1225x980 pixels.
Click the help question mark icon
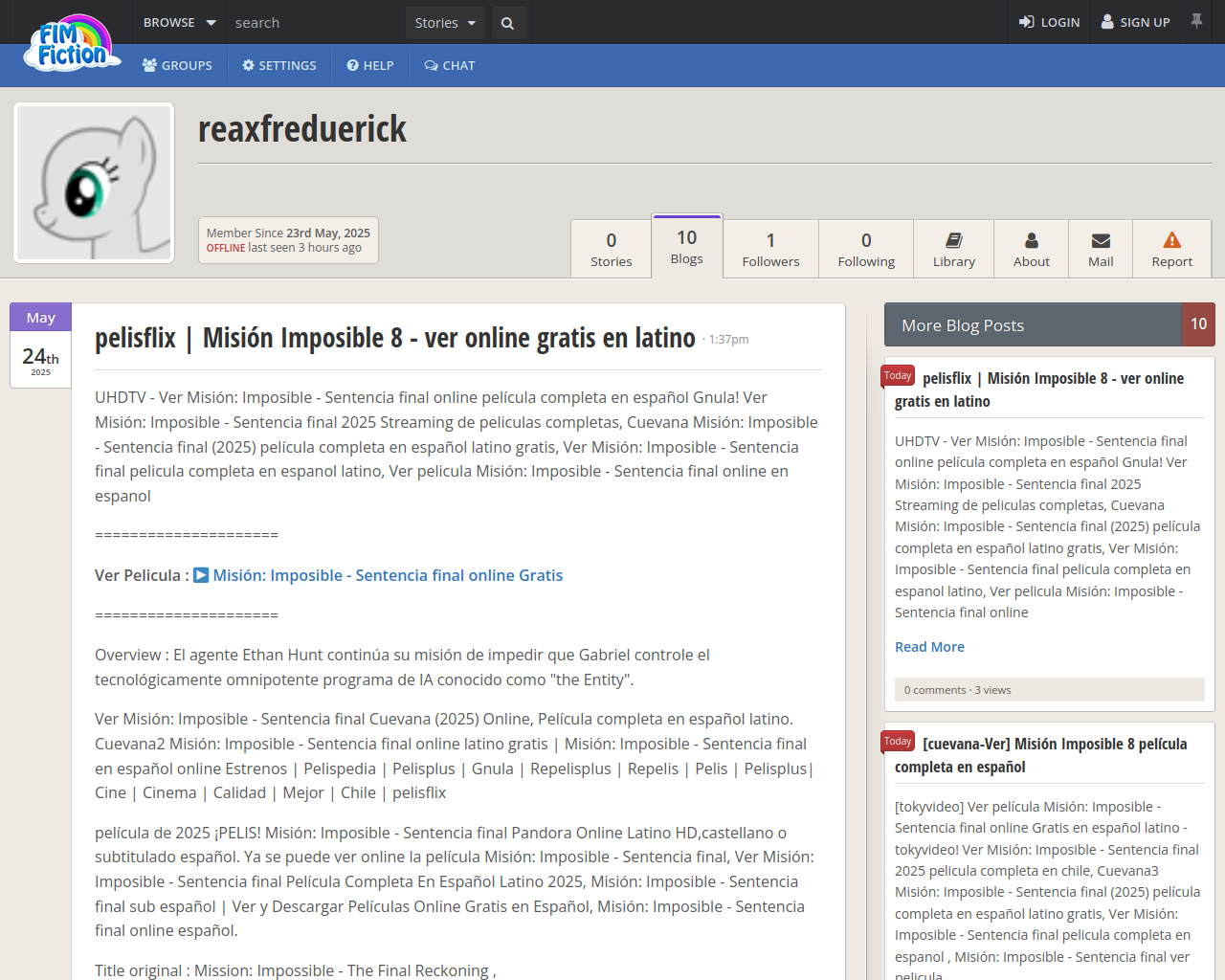[353, 65]
